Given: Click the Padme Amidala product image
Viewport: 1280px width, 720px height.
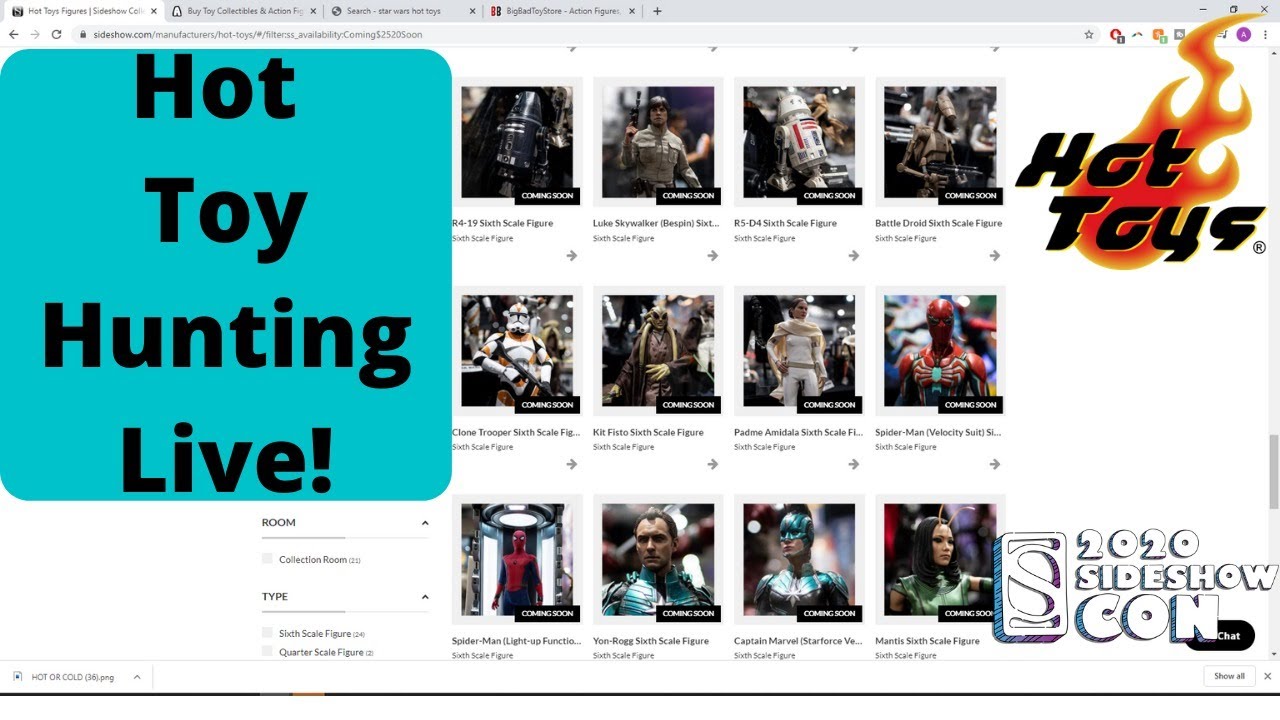Looking at the screenshot, I should [799, 351].
